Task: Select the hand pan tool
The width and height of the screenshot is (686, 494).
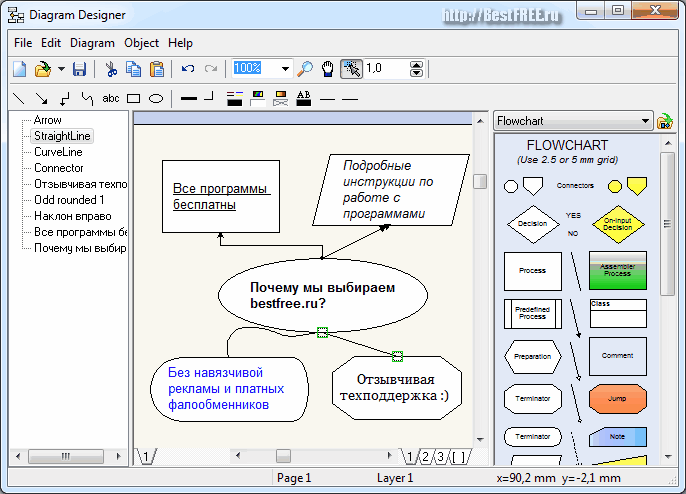Action: [x=328, y=69]
